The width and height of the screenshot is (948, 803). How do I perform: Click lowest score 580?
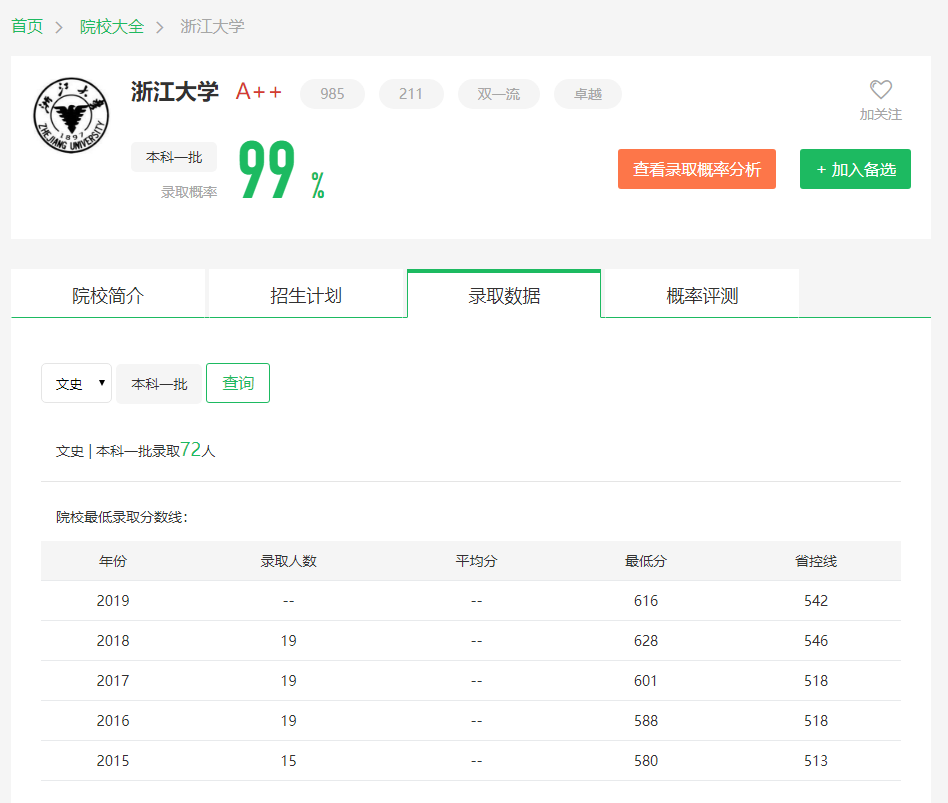point(646,761)
